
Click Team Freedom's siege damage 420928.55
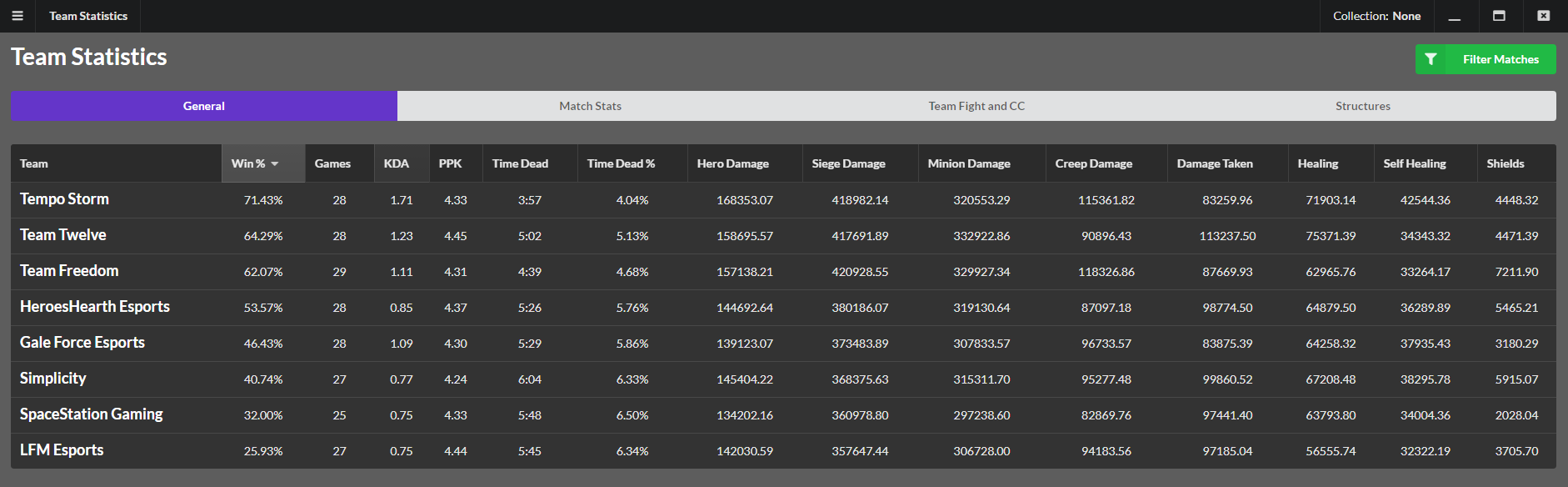point(860,272)
